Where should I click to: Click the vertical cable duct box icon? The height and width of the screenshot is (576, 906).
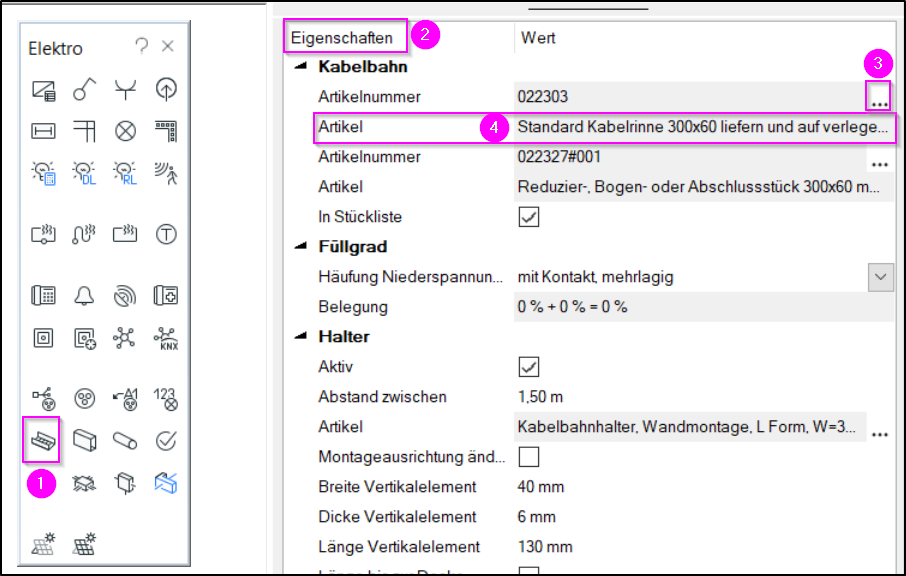[125, 483]
